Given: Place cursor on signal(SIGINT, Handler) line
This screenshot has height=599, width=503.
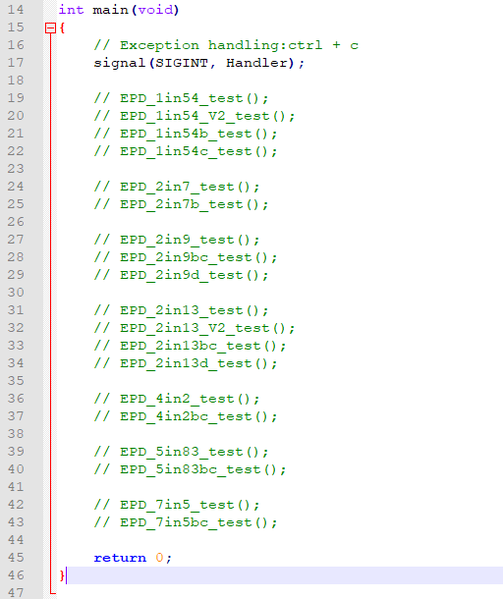Looking at the screenshot, I should 199,63.
